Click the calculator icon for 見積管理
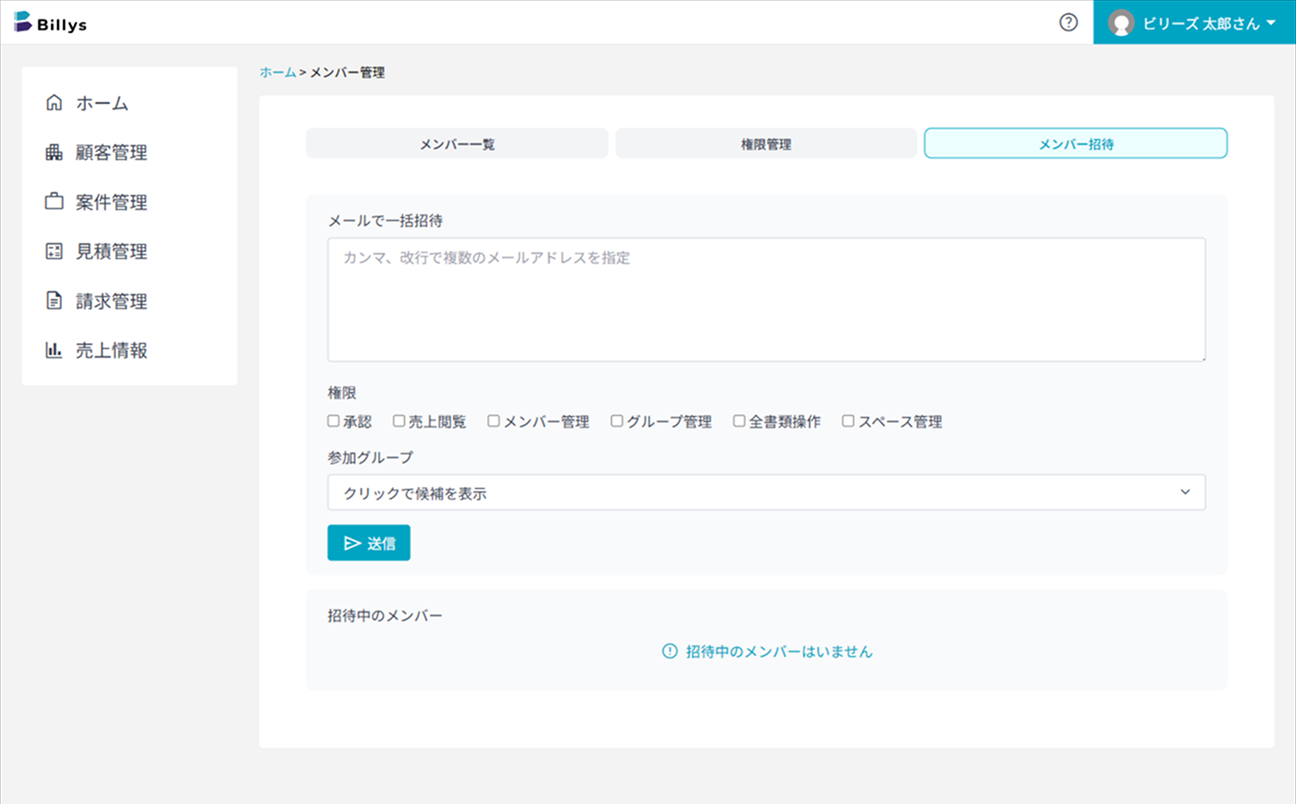The height and width of the screenshot is (804, 1296). 54,252
